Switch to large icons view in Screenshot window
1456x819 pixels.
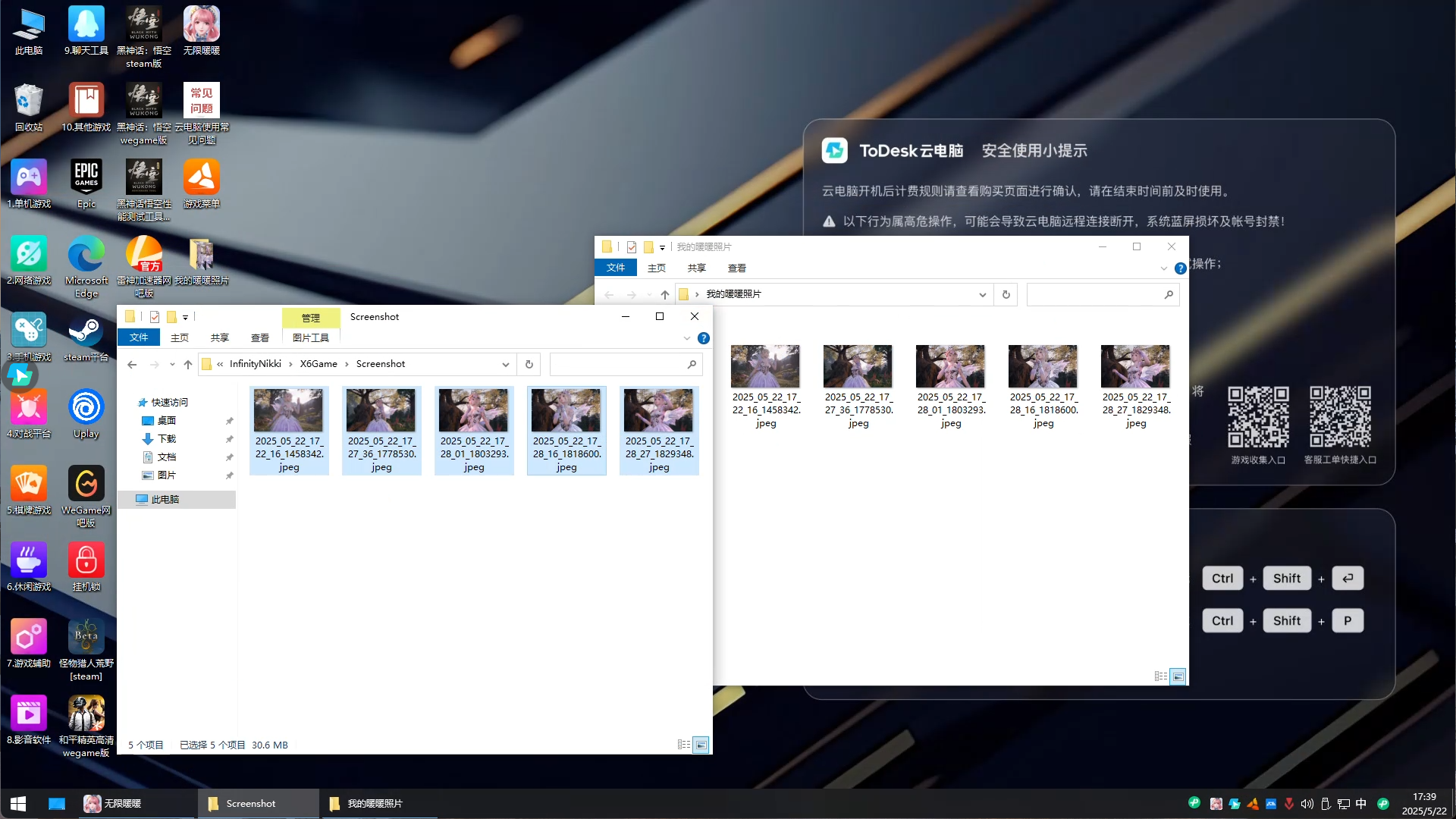[701, 745]
